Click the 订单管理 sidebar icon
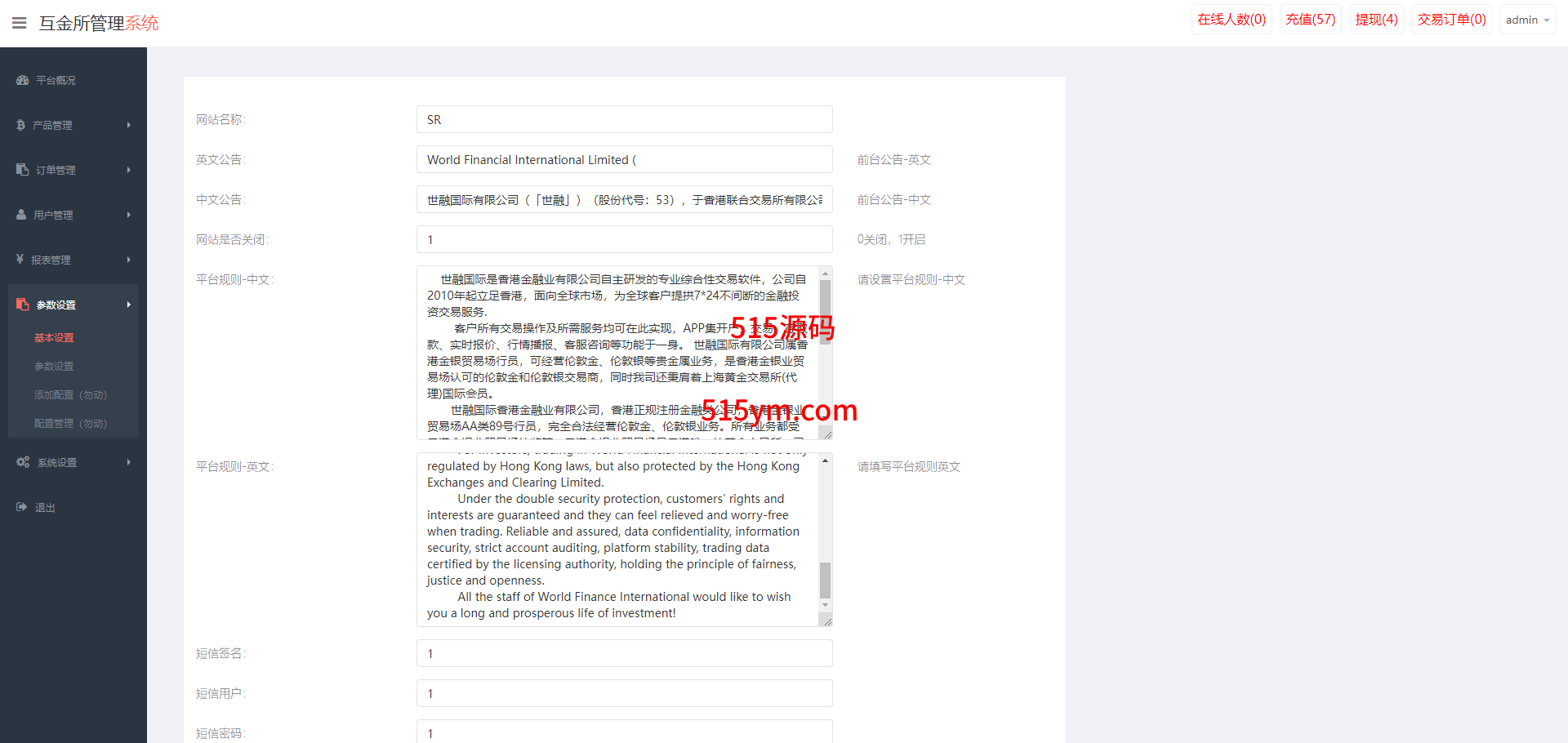Screen dimensions: 1568x743 coord(23,170)
